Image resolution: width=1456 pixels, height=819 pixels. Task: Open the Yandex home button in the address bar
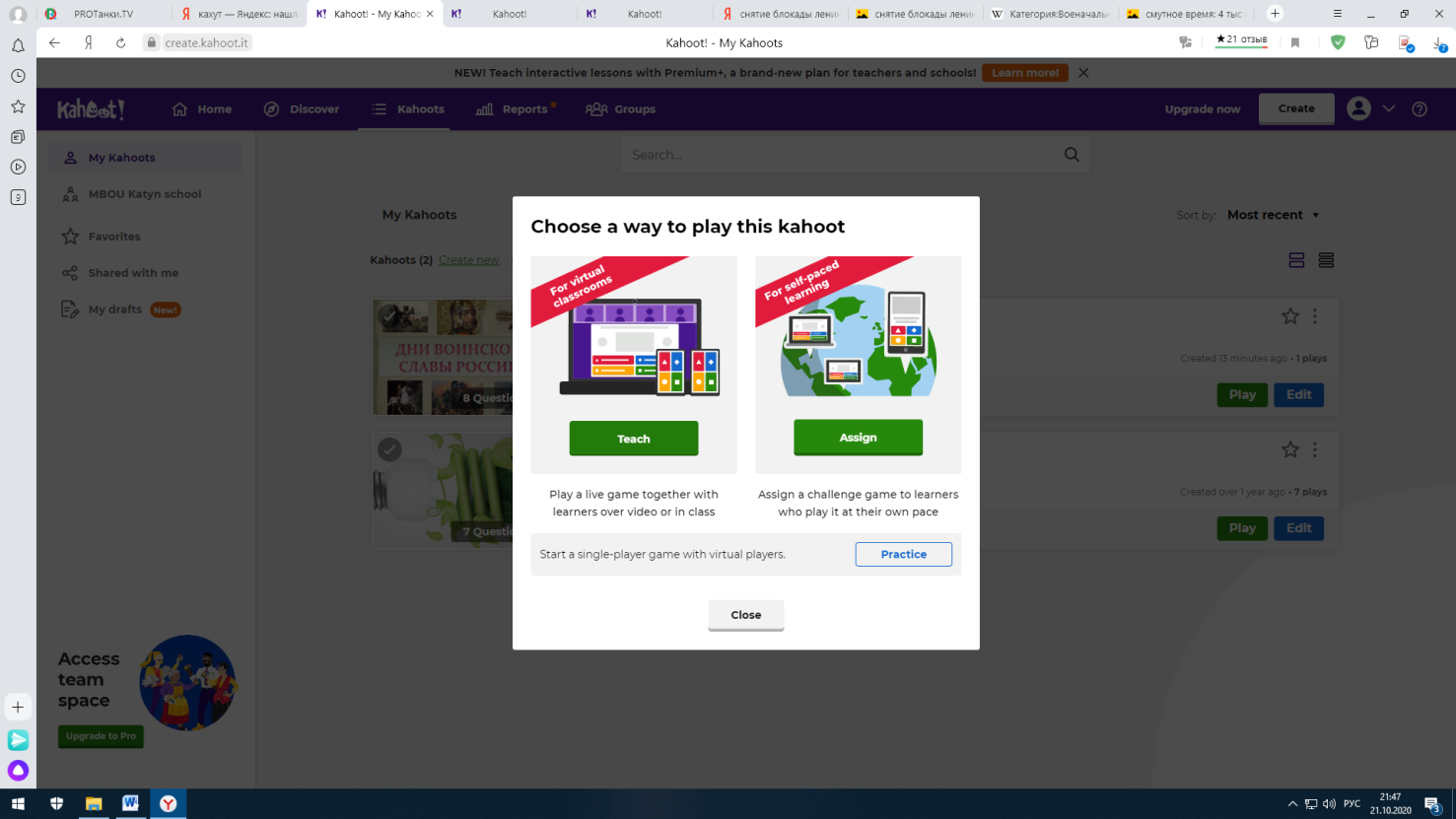point(89,42)
